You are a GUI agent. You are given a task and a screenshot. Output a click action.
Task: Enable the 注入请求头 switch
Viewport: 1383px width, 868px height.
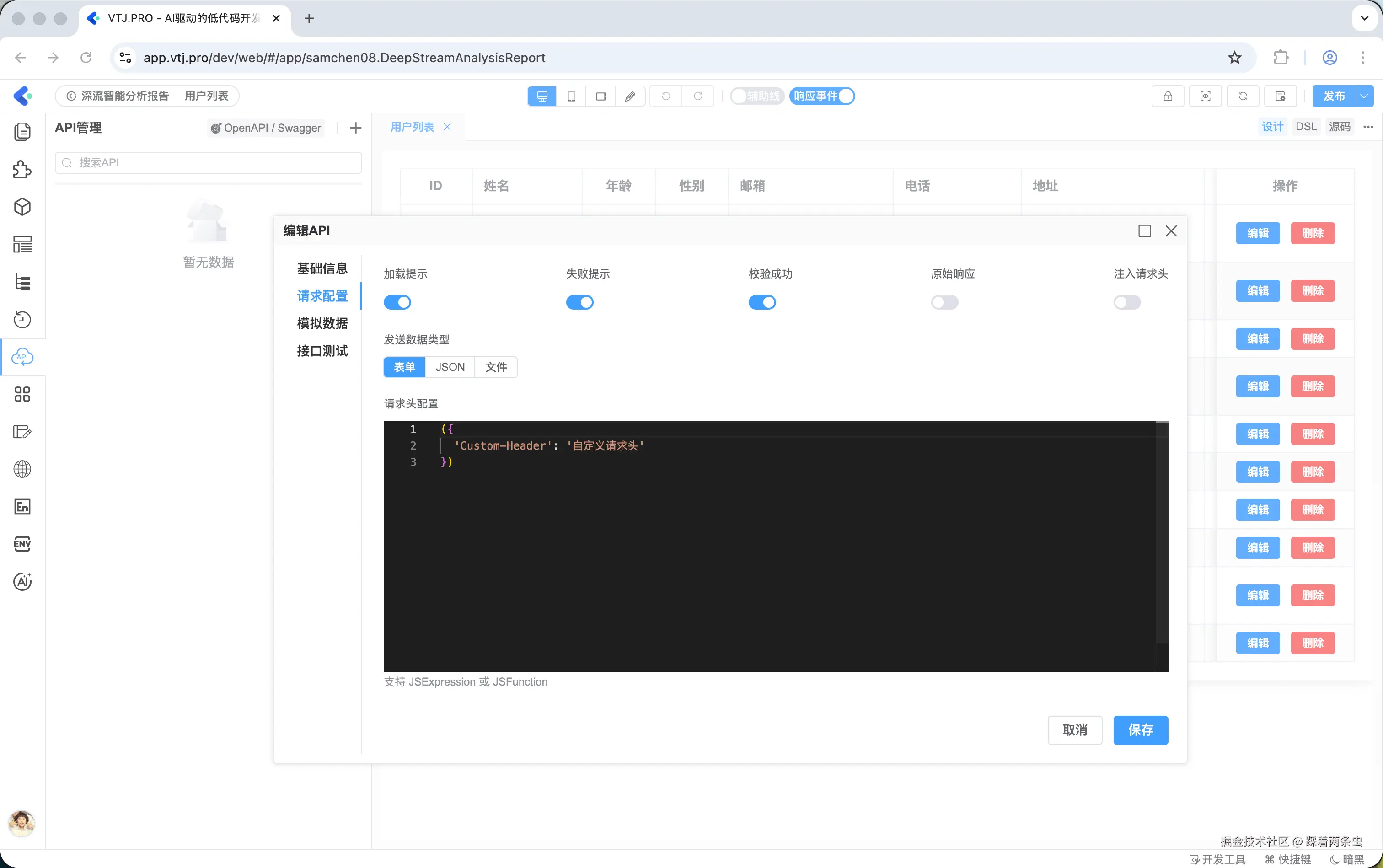point(1127,302)
